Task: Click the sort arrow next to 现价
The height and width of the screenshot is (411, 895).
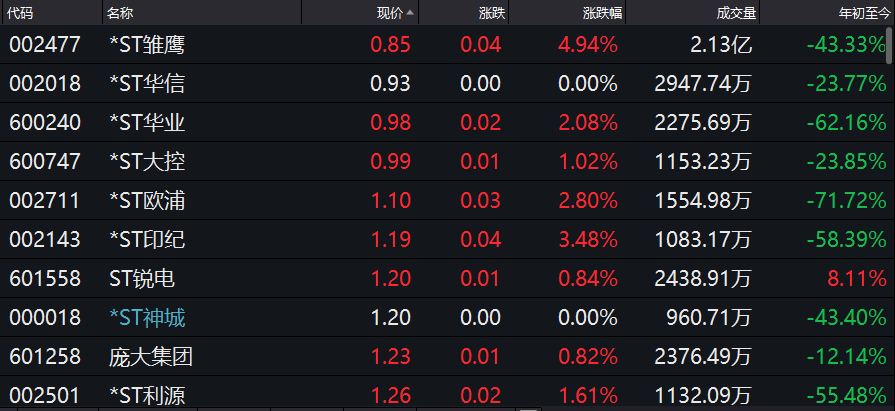Action: coord(410,13)
